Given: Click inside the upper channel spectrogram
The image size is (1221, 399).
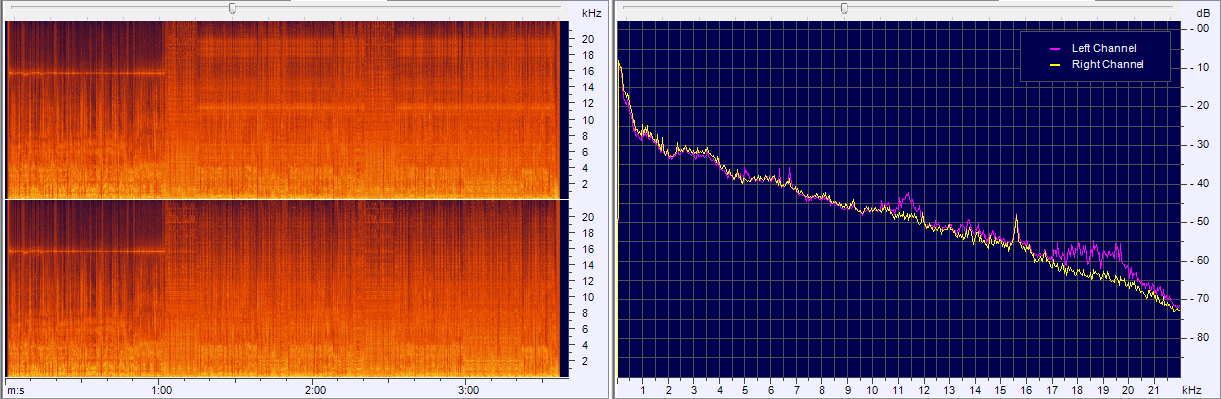Looking at the screenshot, I should pyautogui.click(x=283, y=109).
